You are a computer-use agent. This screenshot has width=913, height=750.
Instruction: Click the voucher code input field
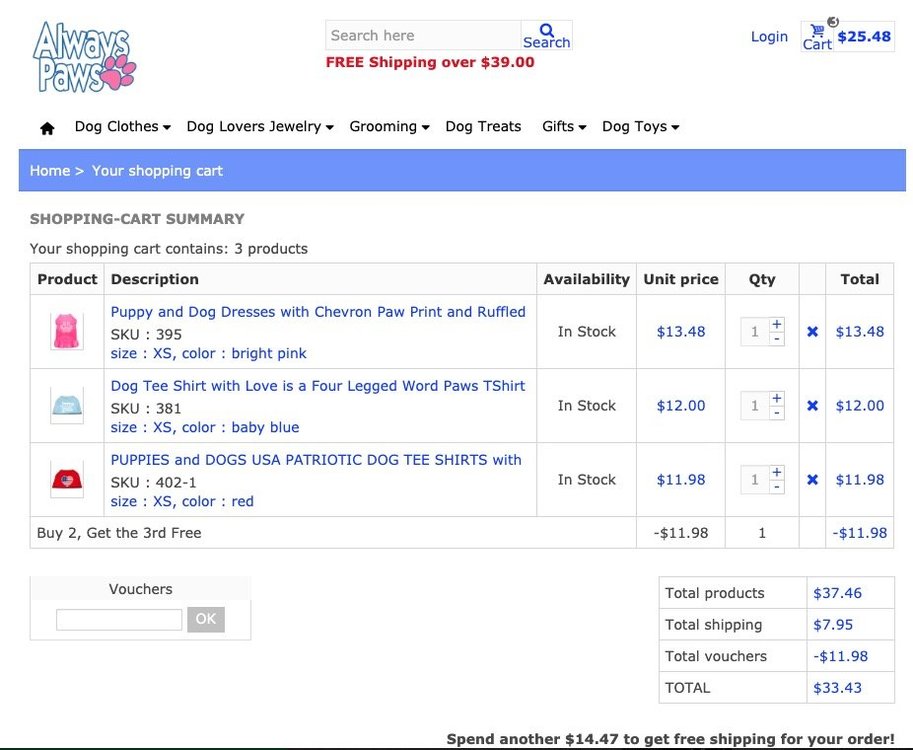tap(119, 620)
